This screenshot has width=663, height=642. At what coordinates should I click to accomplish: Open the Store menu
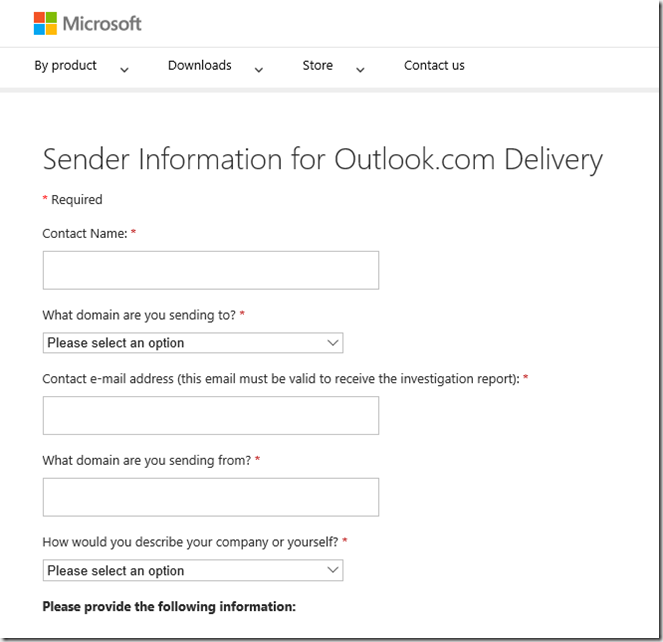[x=318, y=66]
